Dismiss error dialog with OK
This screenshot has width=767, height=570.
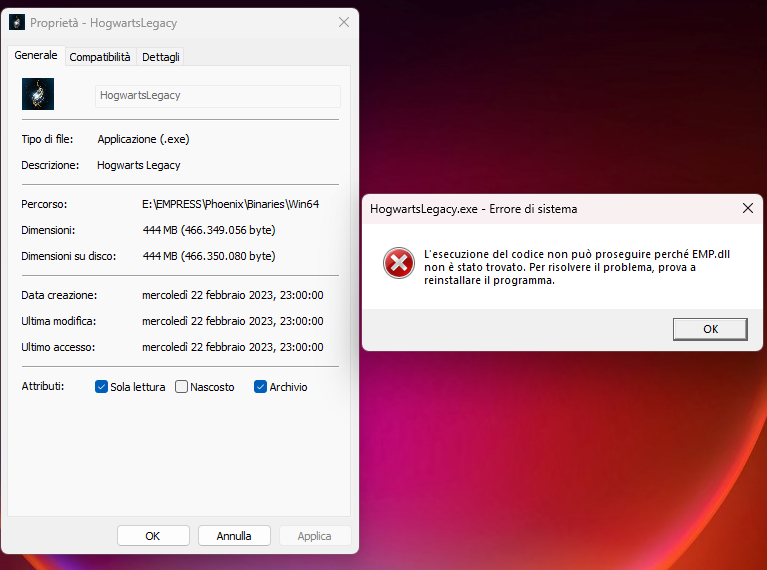pyautogui.click(x=710, y=329)
